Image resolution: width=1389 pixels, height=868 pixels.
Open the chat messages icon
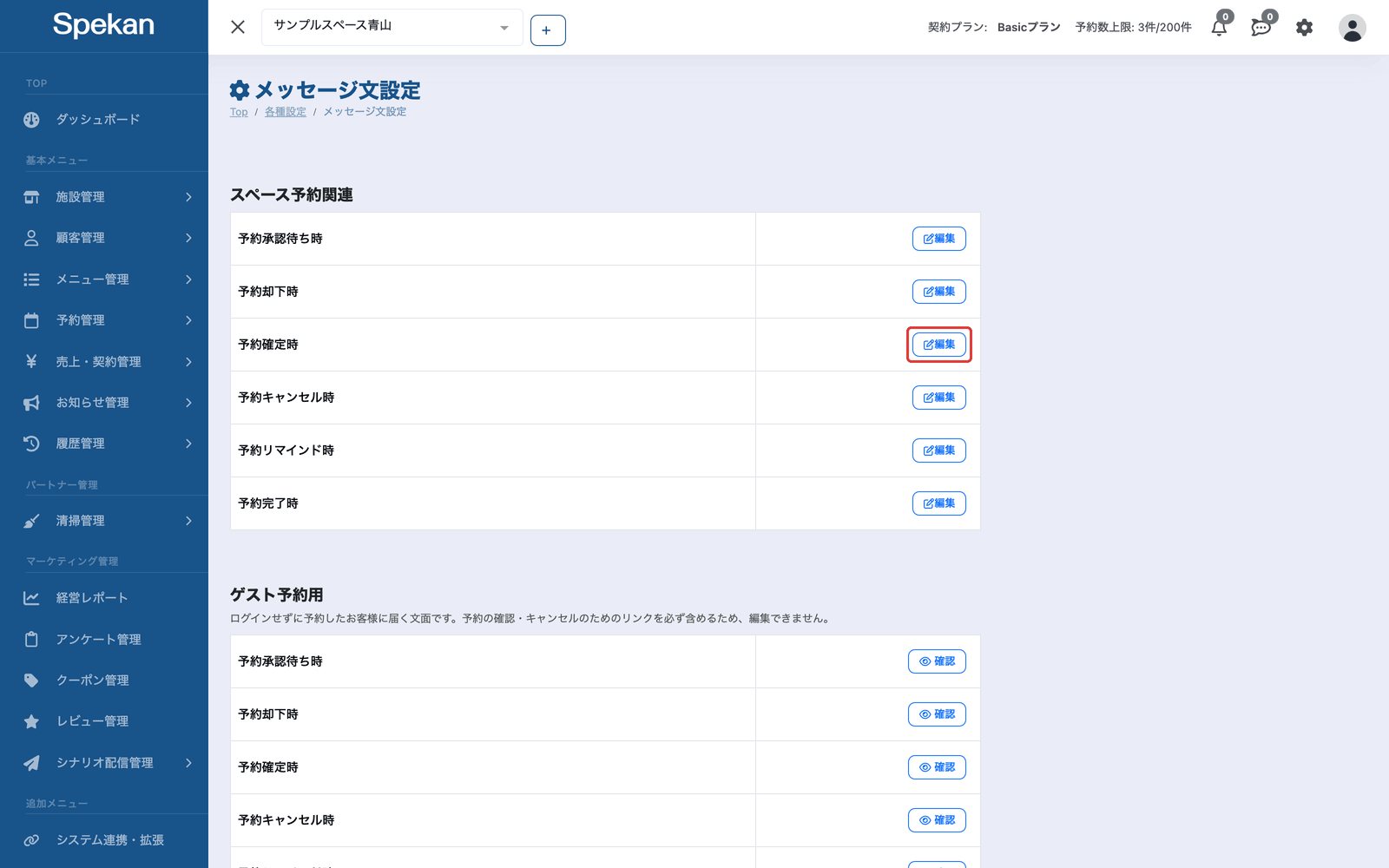pyautogui.click(x=1261, y=27)
